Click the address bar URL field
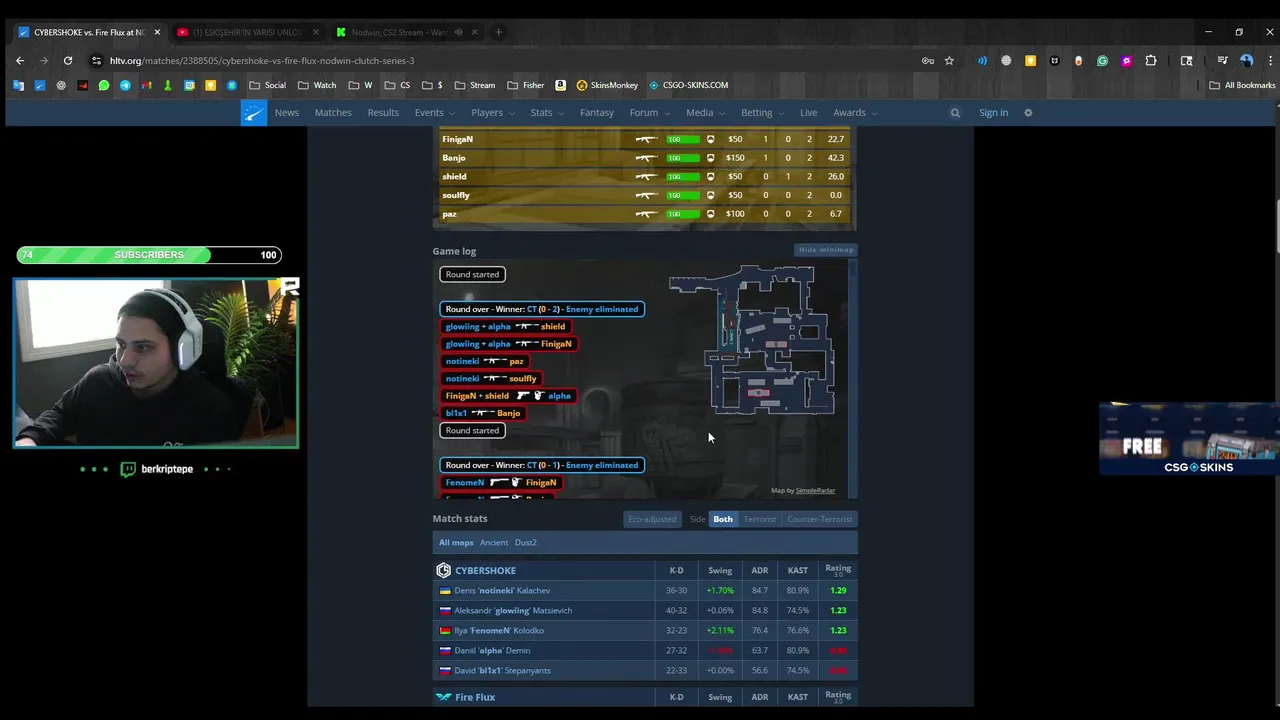The width and height of the screenshot is (1280, 720). coord(510,61)
